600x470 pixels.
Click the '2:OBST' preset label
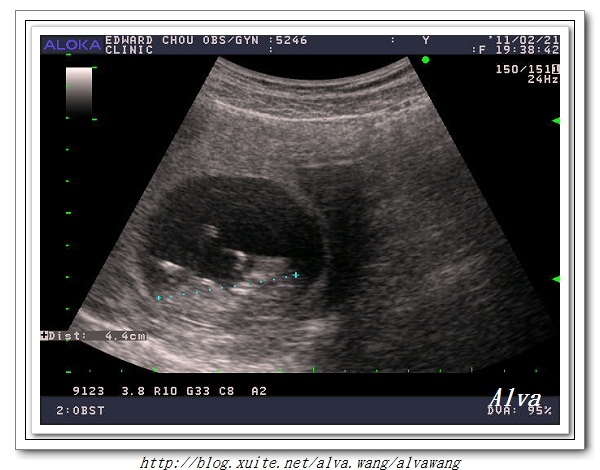pos(80,411)
